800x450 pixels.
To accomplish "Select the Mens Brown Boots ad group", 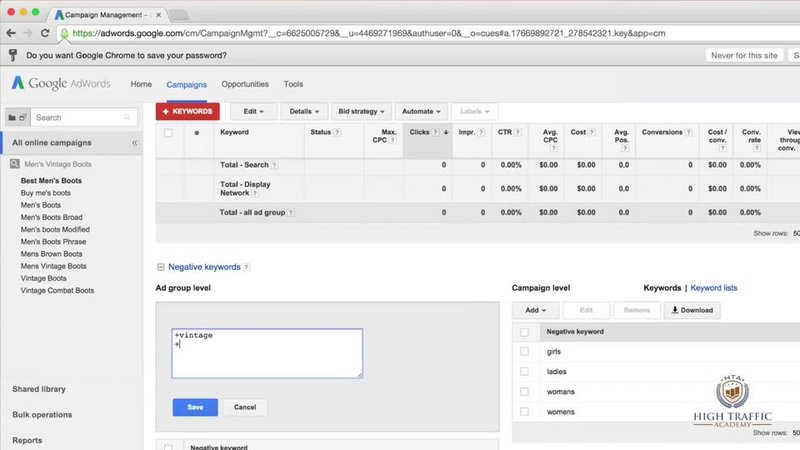I will 51,254.
